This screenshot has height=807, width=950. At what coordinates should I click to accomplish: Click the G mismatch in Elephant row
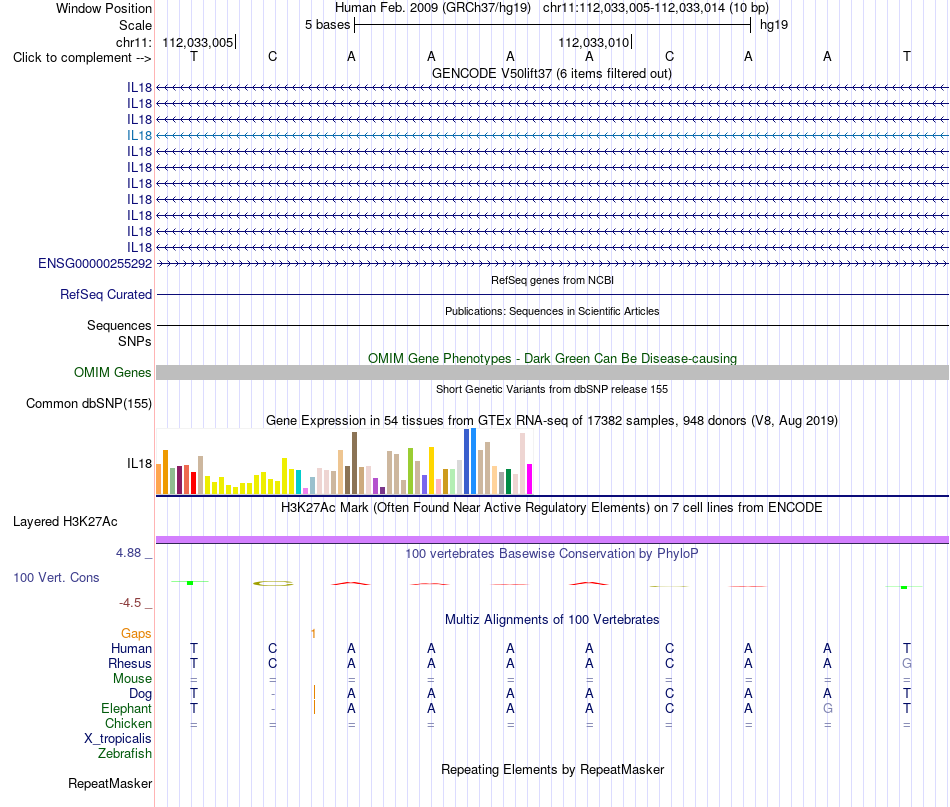tap(828, 708)
